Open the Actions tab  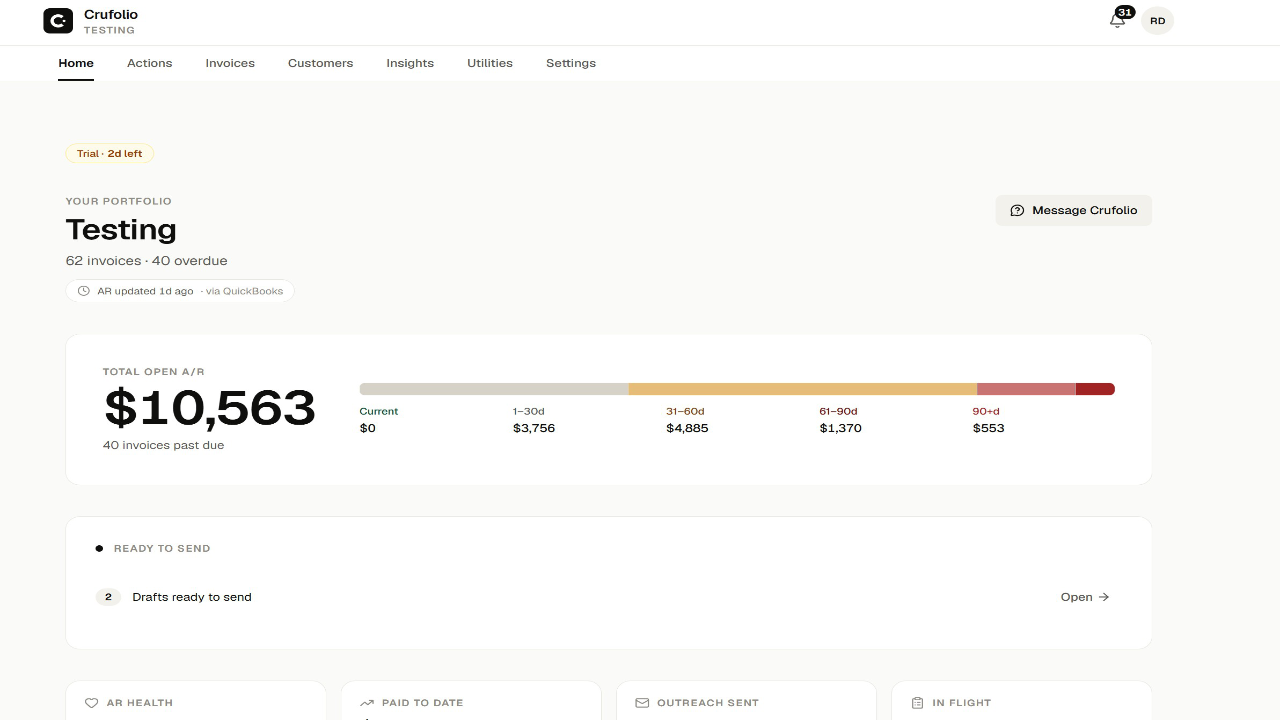tap(150, 63)
